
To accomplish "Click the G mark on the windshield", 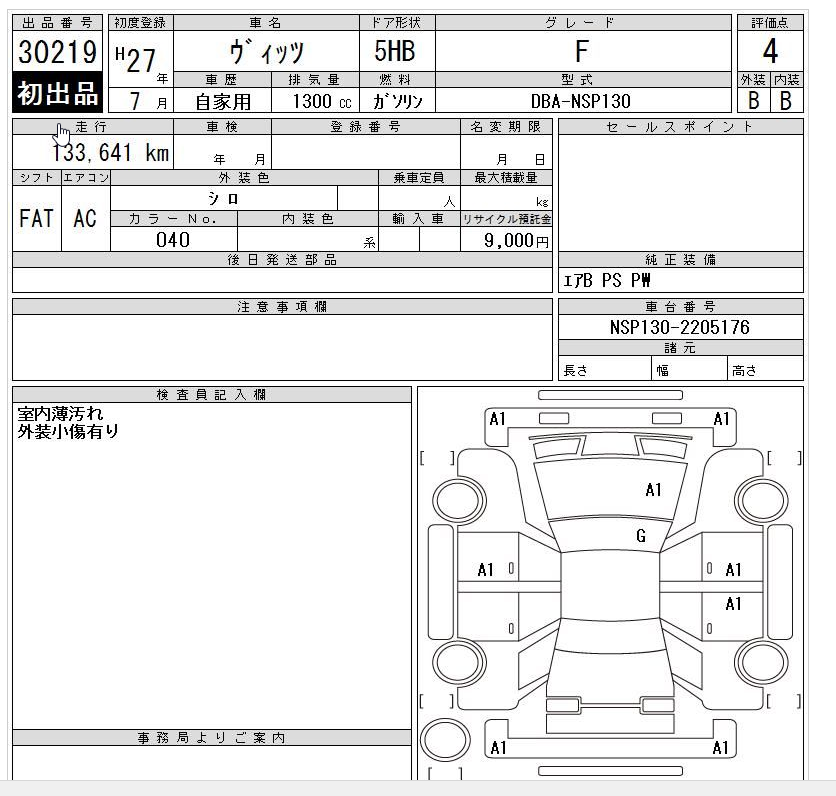I will [x=641, y=537].
